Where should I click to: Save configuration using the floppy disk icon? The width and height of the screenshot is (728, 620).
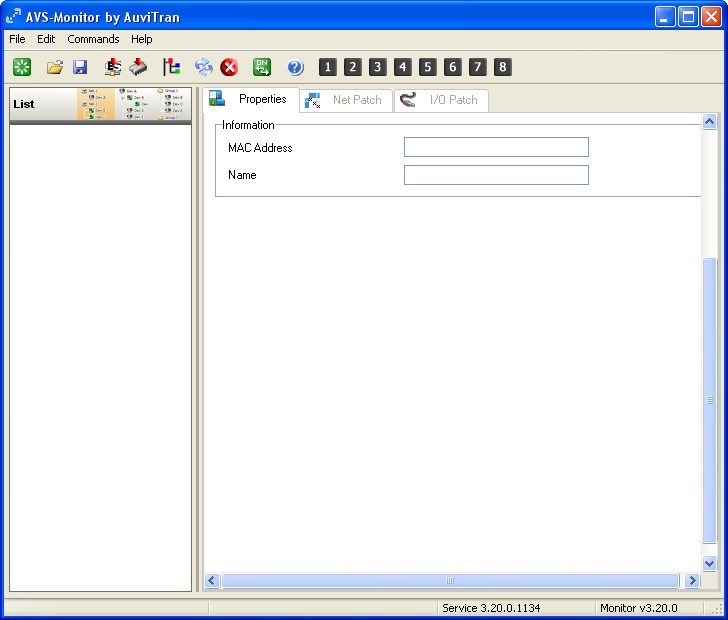(x=80, y=67)
